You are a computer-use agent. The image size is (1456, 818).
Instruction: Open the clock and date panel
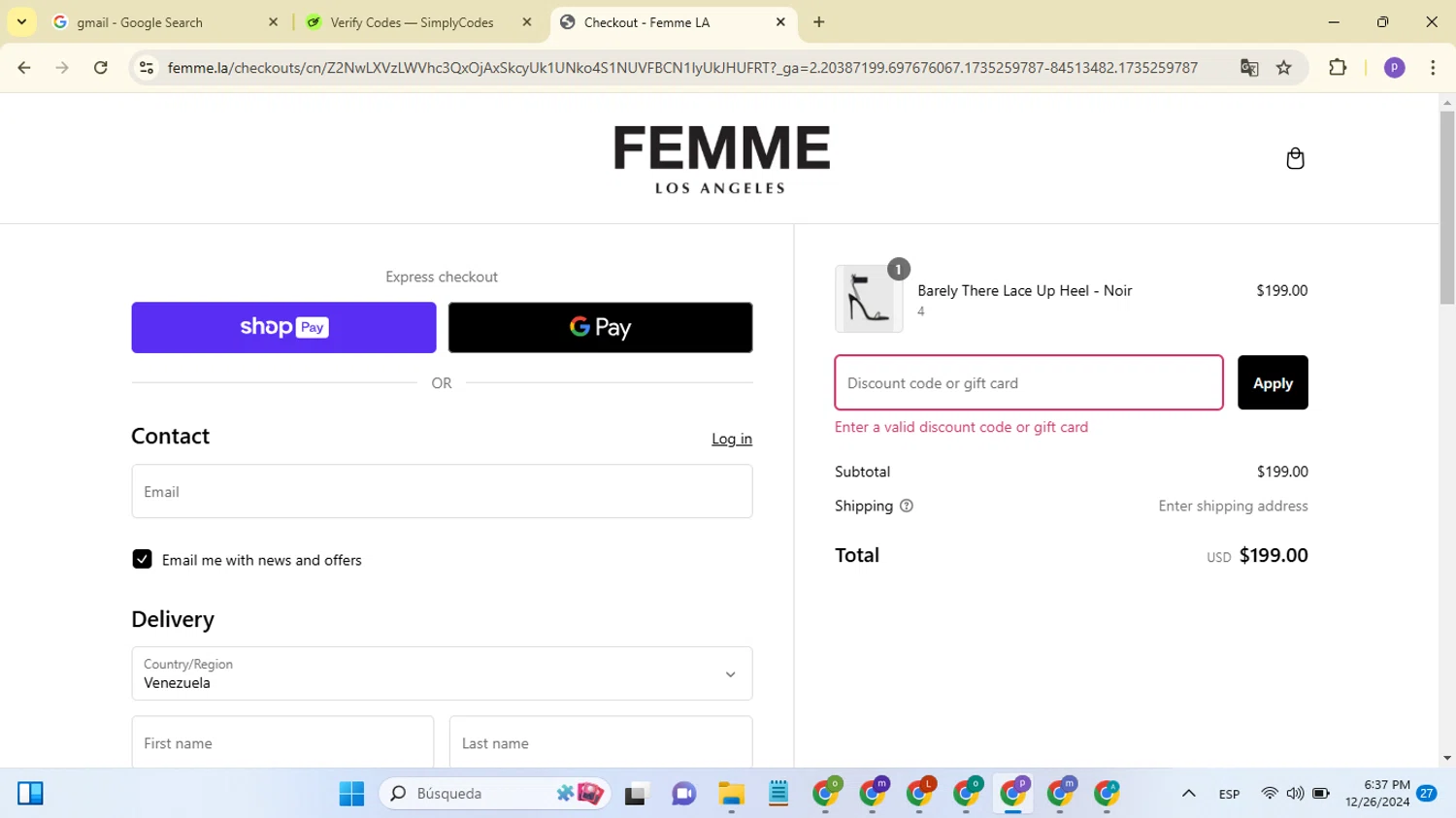click(x=1377, y=794)
